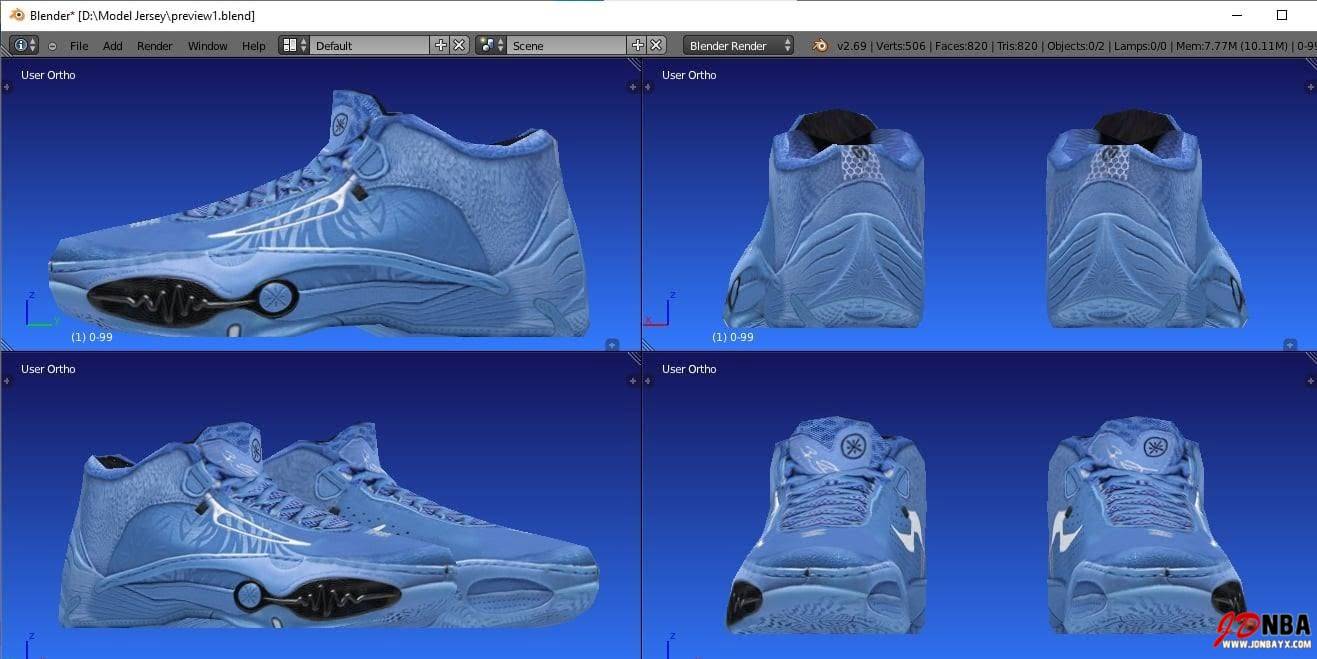Show the hidden header of the side-view shoe viewport
The width and height of the screenshot is (1317, 659).
pos(612,345)
